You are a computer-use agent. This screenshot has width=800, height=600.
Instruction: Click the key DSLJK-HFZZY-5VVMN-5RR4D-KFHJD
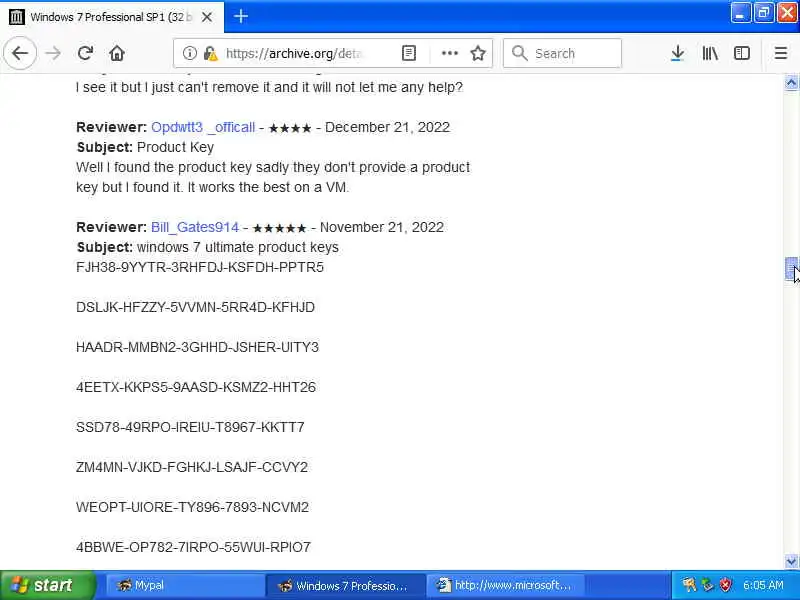[195, 307]
